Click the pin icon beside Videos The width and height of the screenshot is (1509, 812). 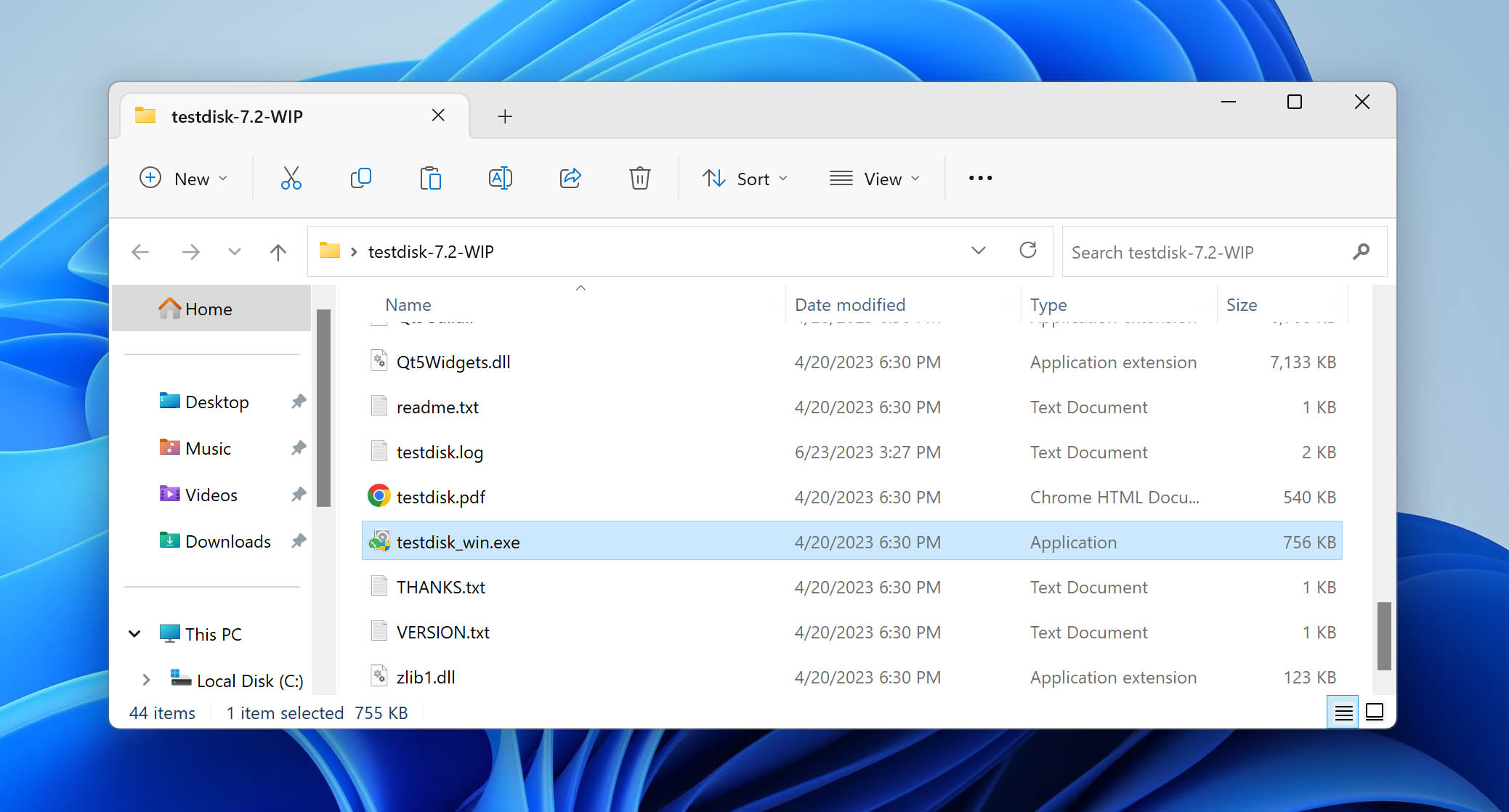pos(299,494)
